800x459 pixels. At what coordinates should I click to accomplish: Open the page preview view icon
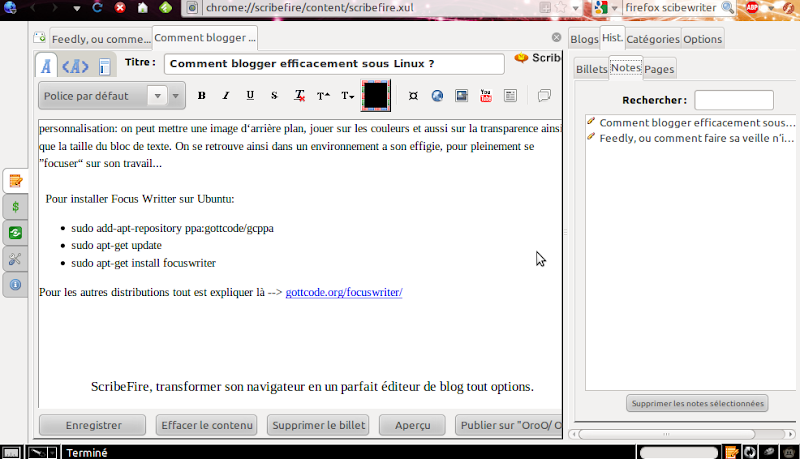(105, 67)
